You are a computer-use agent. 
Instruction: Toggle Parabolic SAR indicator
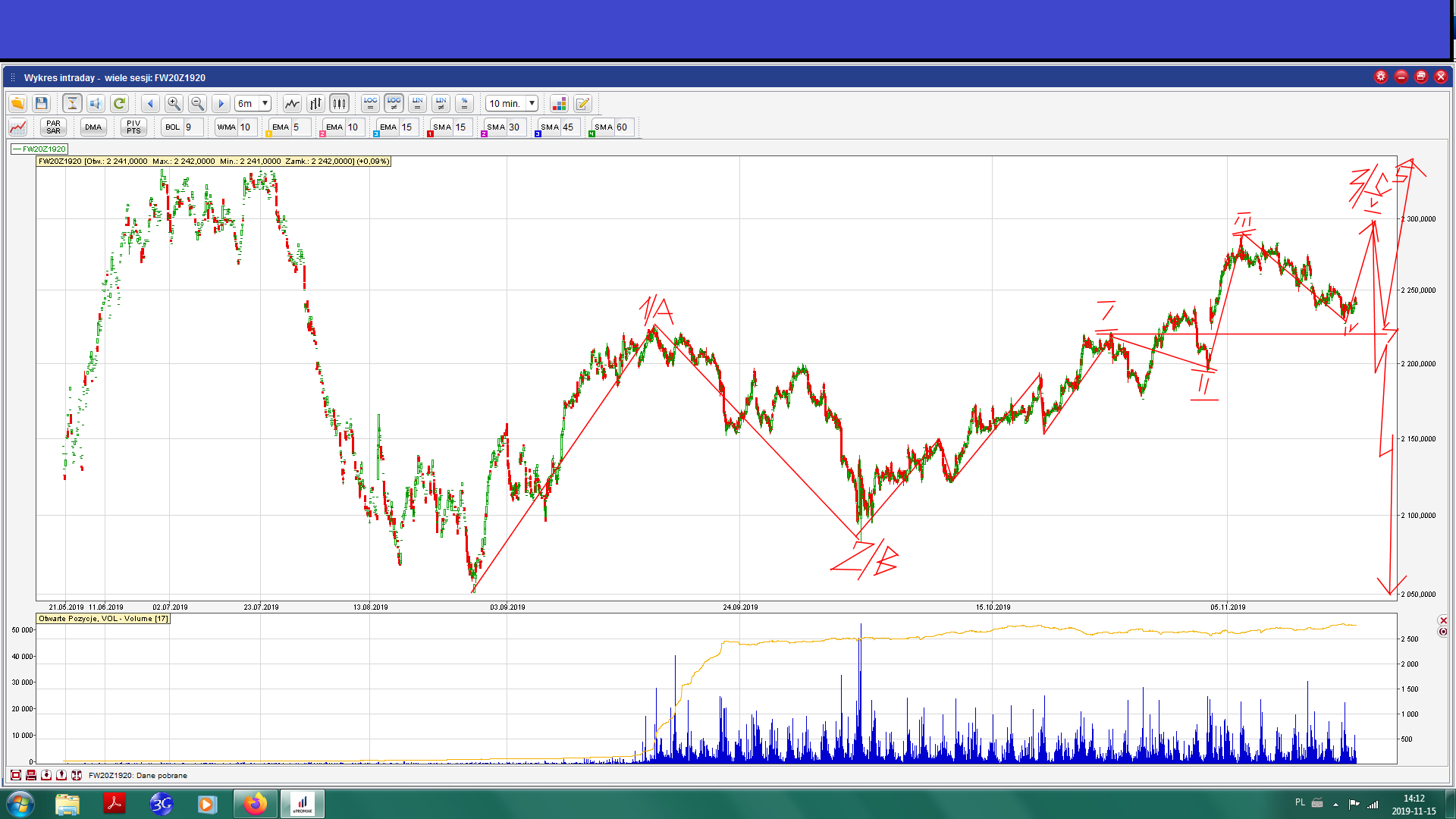53,127
